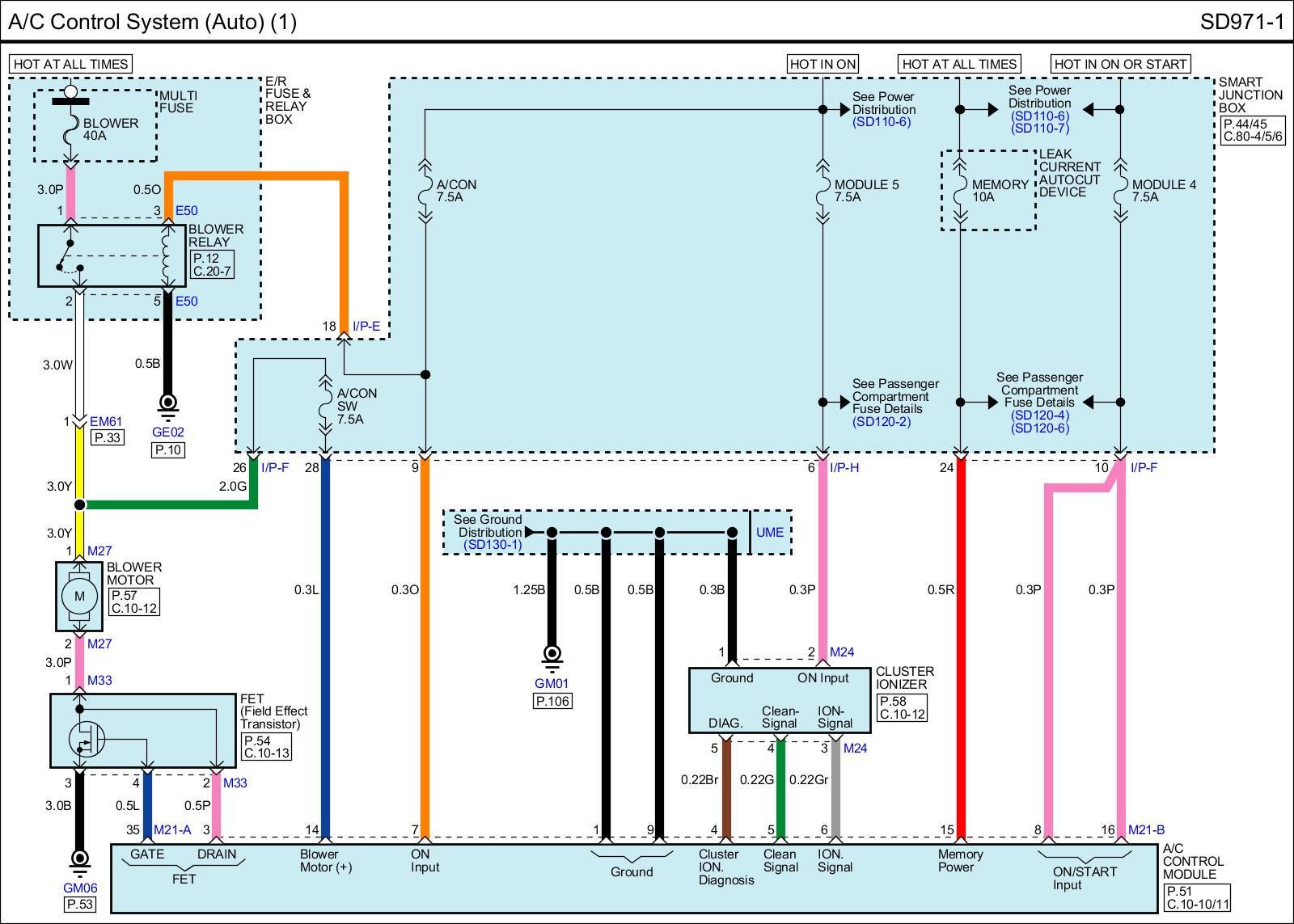Click the P.33 page reference box
Screen dimensions: 1294x924
coord(107,438)
